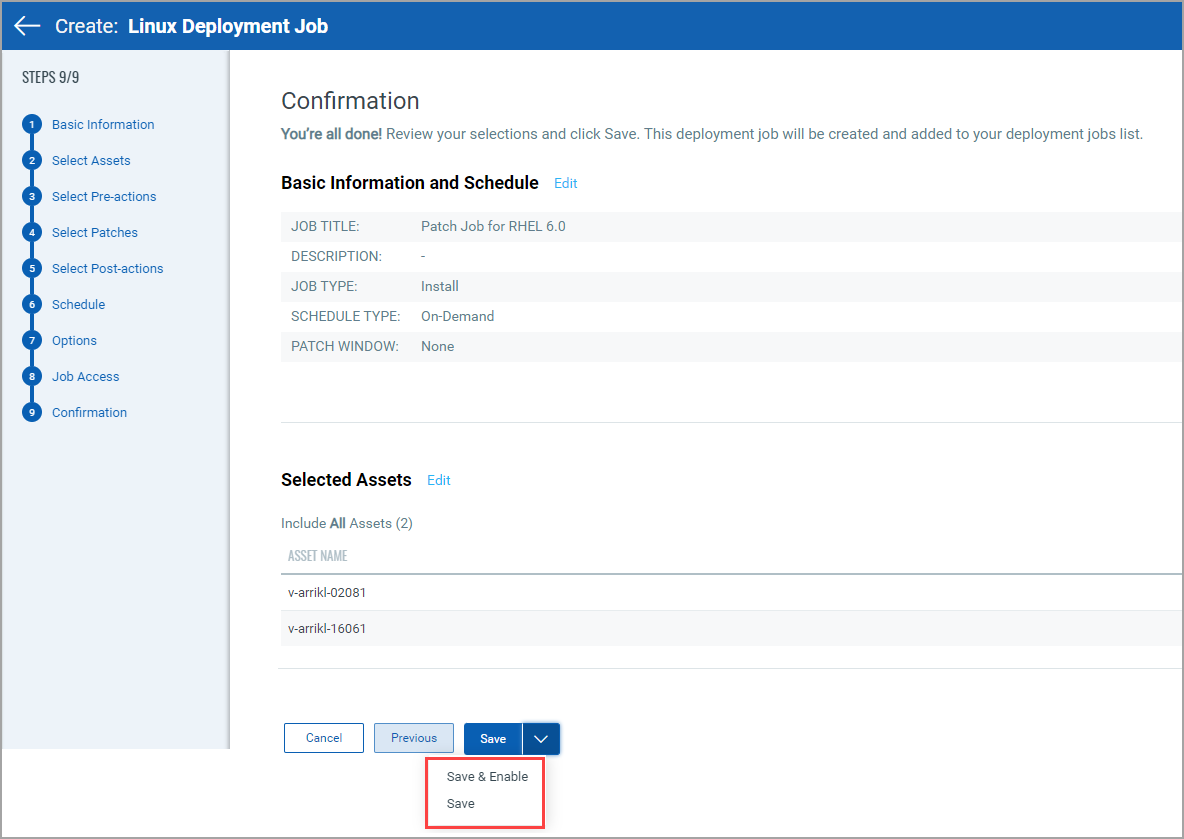1184x839 pixels.
Task: Go back with the Previous button
Action: click(414, 738)
